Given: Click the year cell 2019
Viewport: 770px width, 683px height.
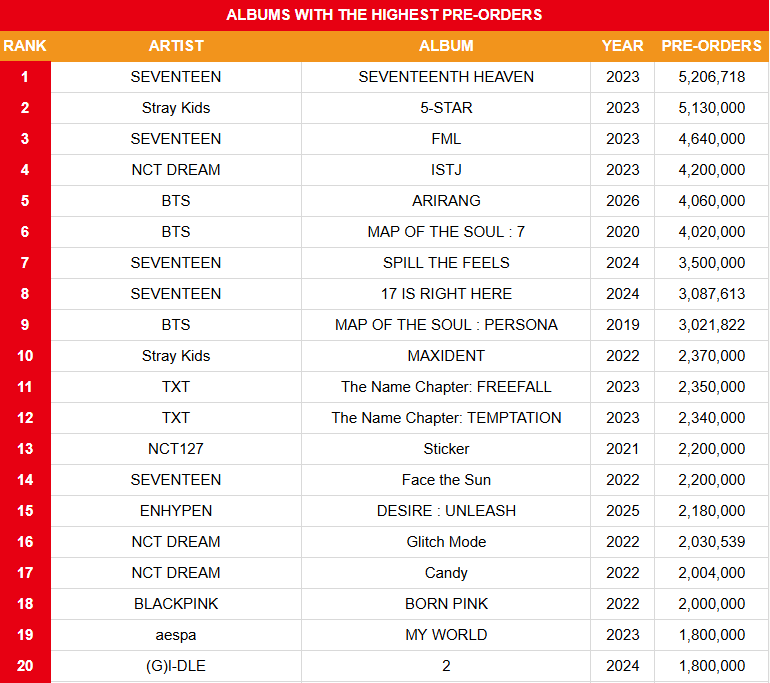Looking at the screenshot, I should tap(623, 325).
